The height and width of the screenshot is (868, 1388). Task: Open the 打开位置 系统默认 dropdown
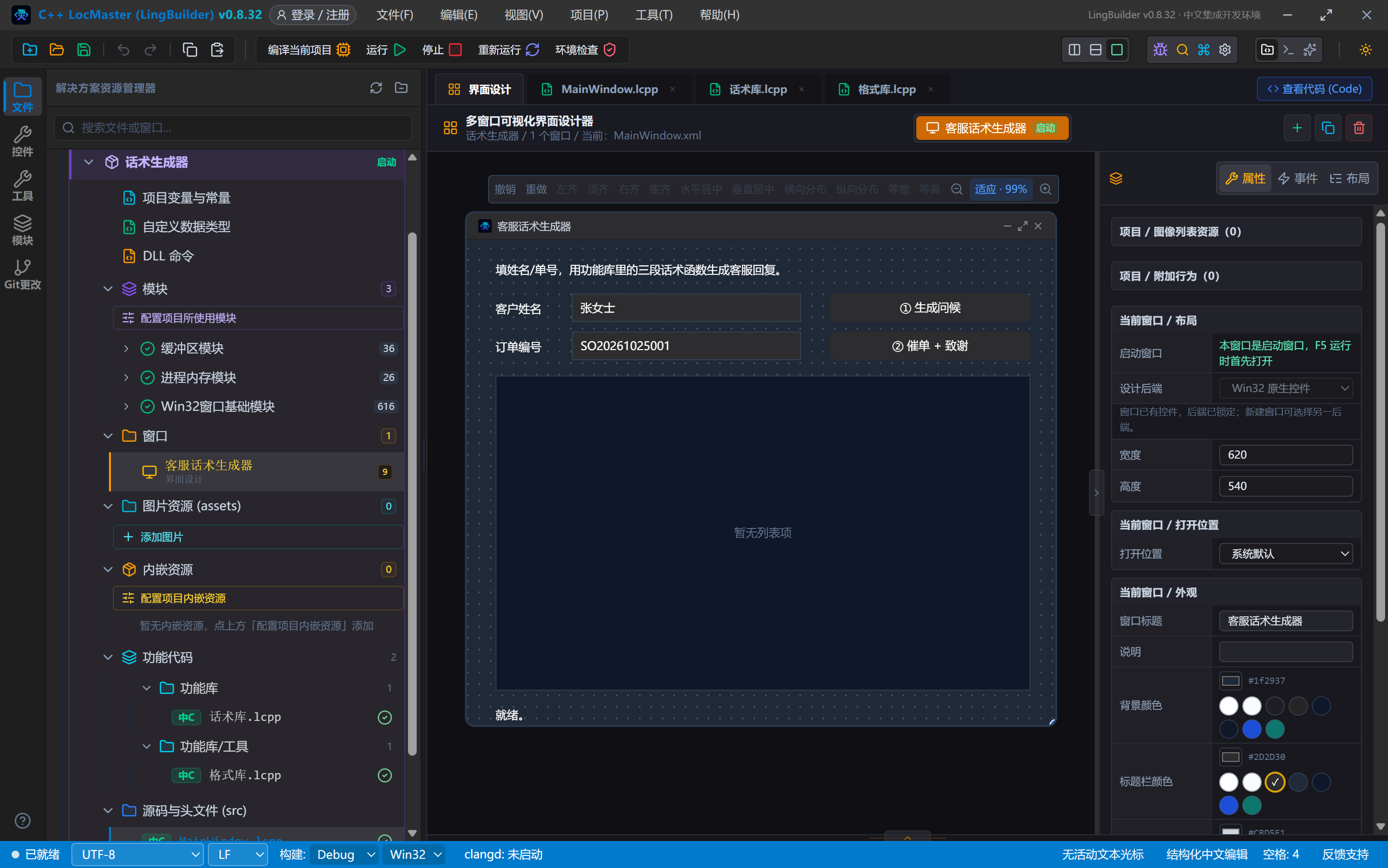[1286, 554]
